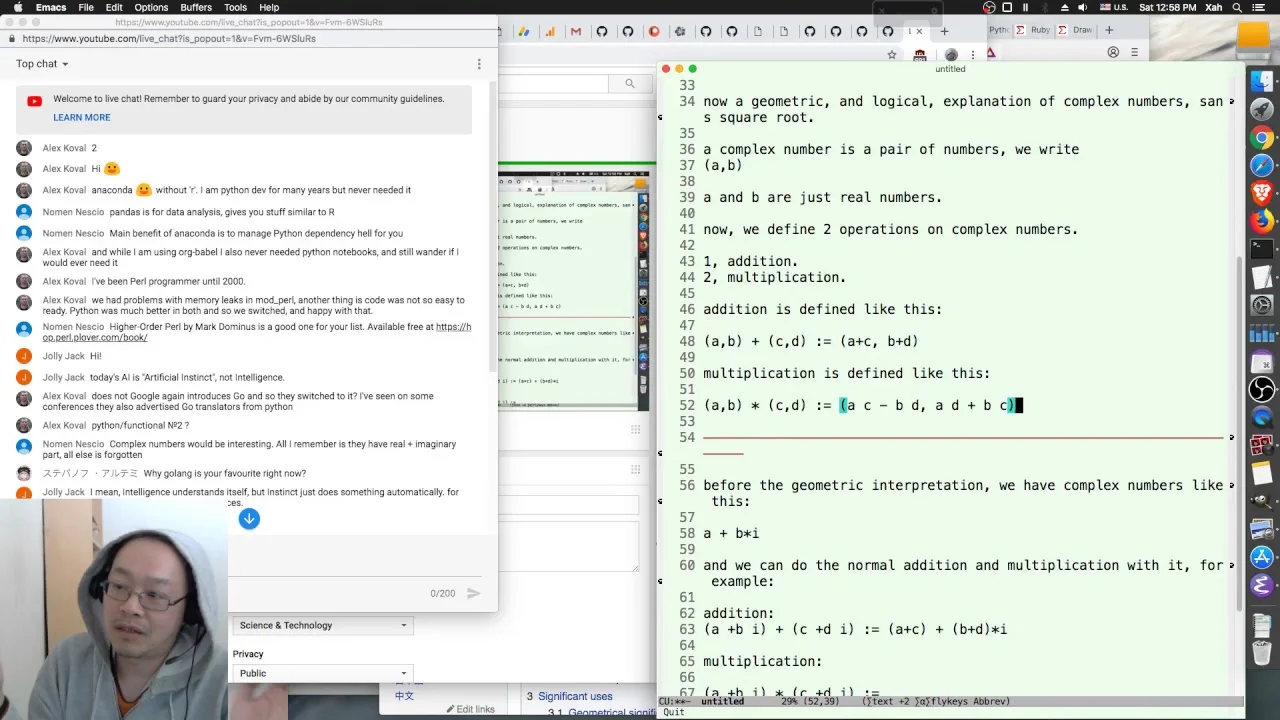Image resolution: width=1280 pixels, height=720 pixels.
Task: Jump to latest chat with down-arrow button
Action: coord(249,518)
